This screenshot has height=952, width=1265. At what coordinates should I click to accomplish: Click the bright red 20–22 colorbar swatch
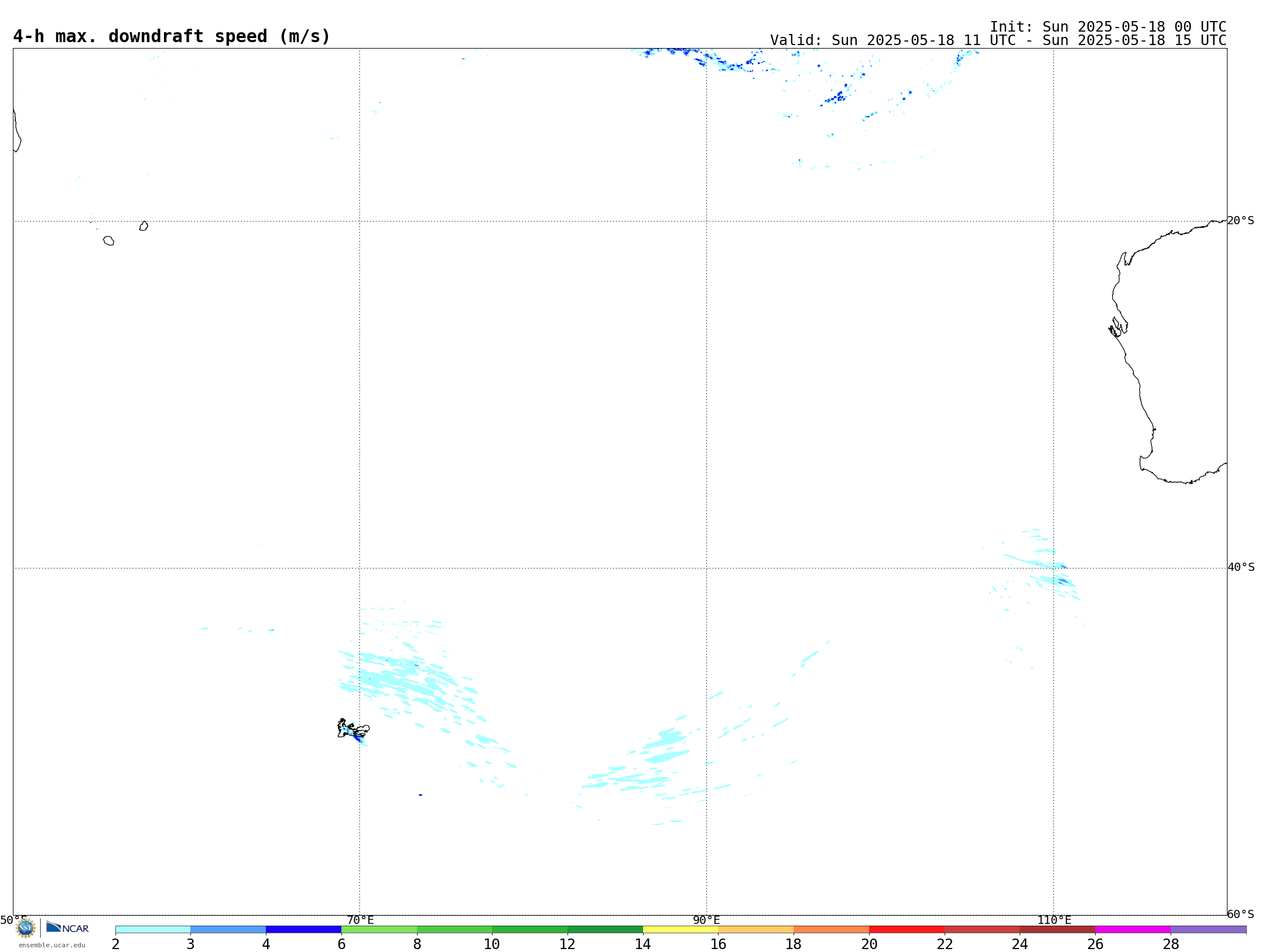(x=907, y=930)
